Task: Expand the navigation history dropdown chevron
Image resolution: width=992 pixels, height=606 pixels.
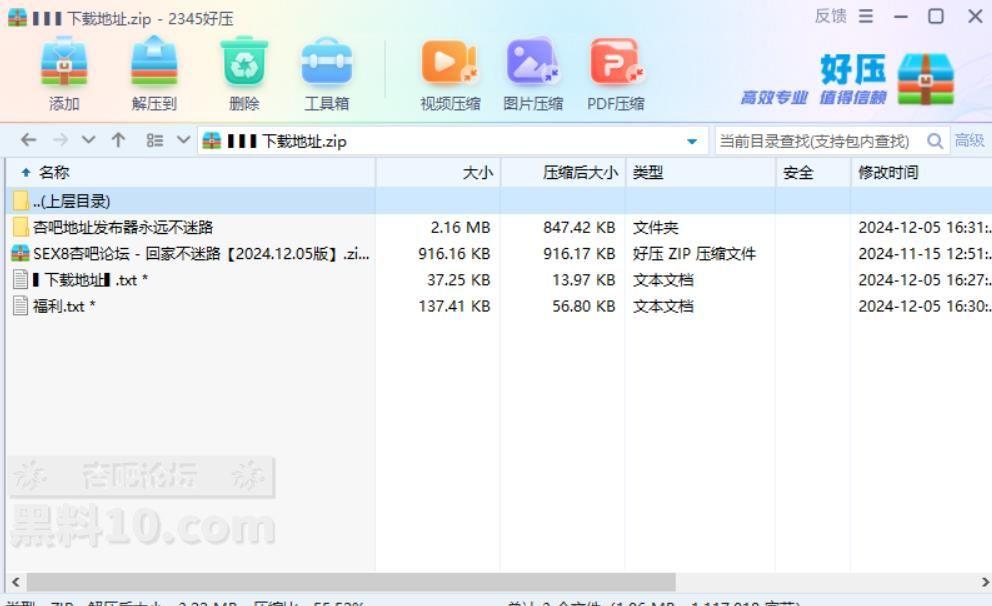Action: point(89,140)
